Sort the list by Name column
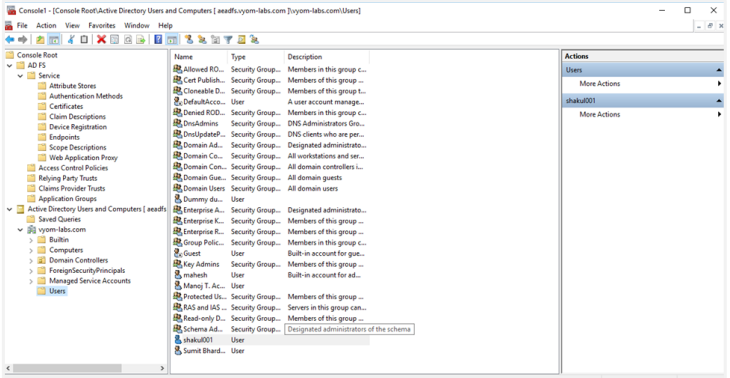730x378 pixels. pyautogui.click(x=200, y=57)
